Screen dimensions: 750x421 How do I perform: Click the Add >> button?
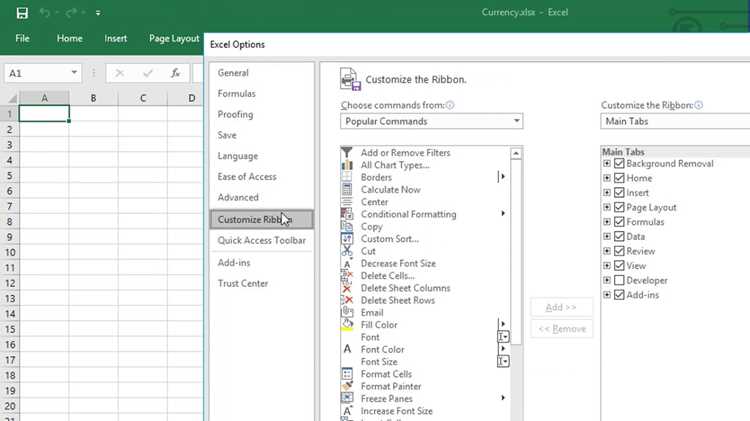coord(562,307)
